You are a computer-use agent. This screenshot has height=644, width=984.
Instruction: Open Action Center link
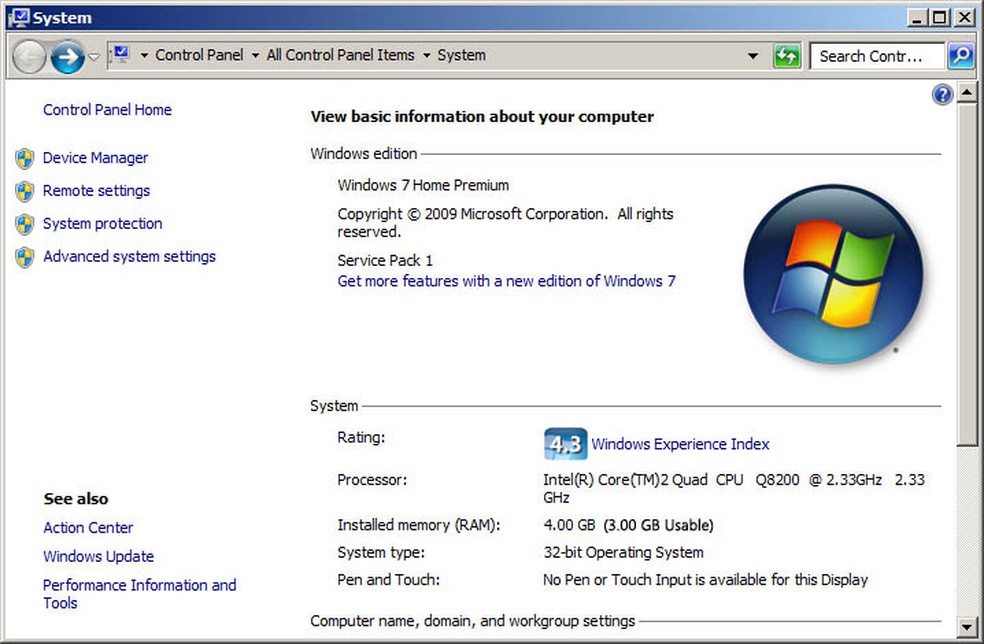[88, 528]
